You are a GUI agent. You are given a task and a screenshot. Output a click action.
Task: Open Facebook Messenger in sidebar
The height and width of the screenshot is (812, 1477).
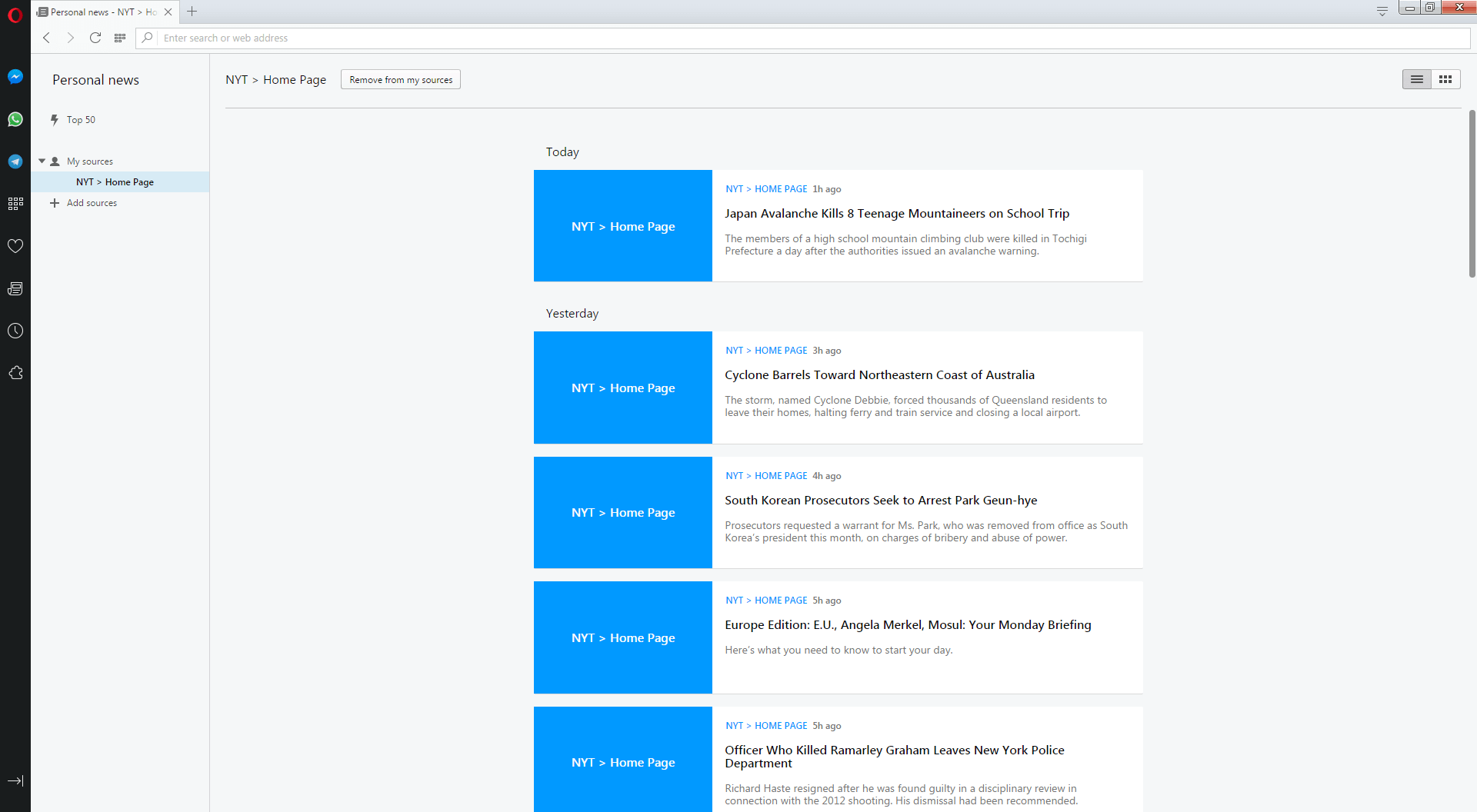tap(15, 77)
